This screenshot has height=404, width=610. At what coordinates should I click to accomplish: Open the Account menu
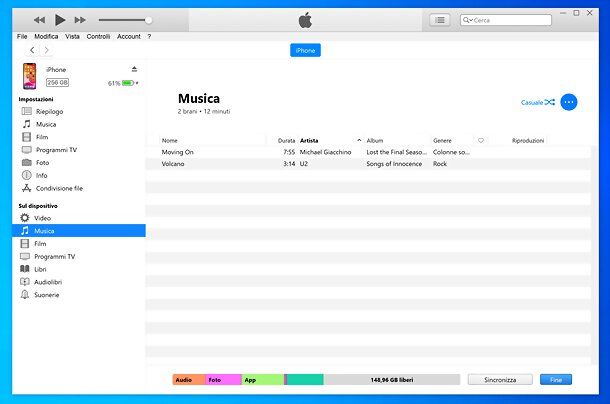point(129,36)
